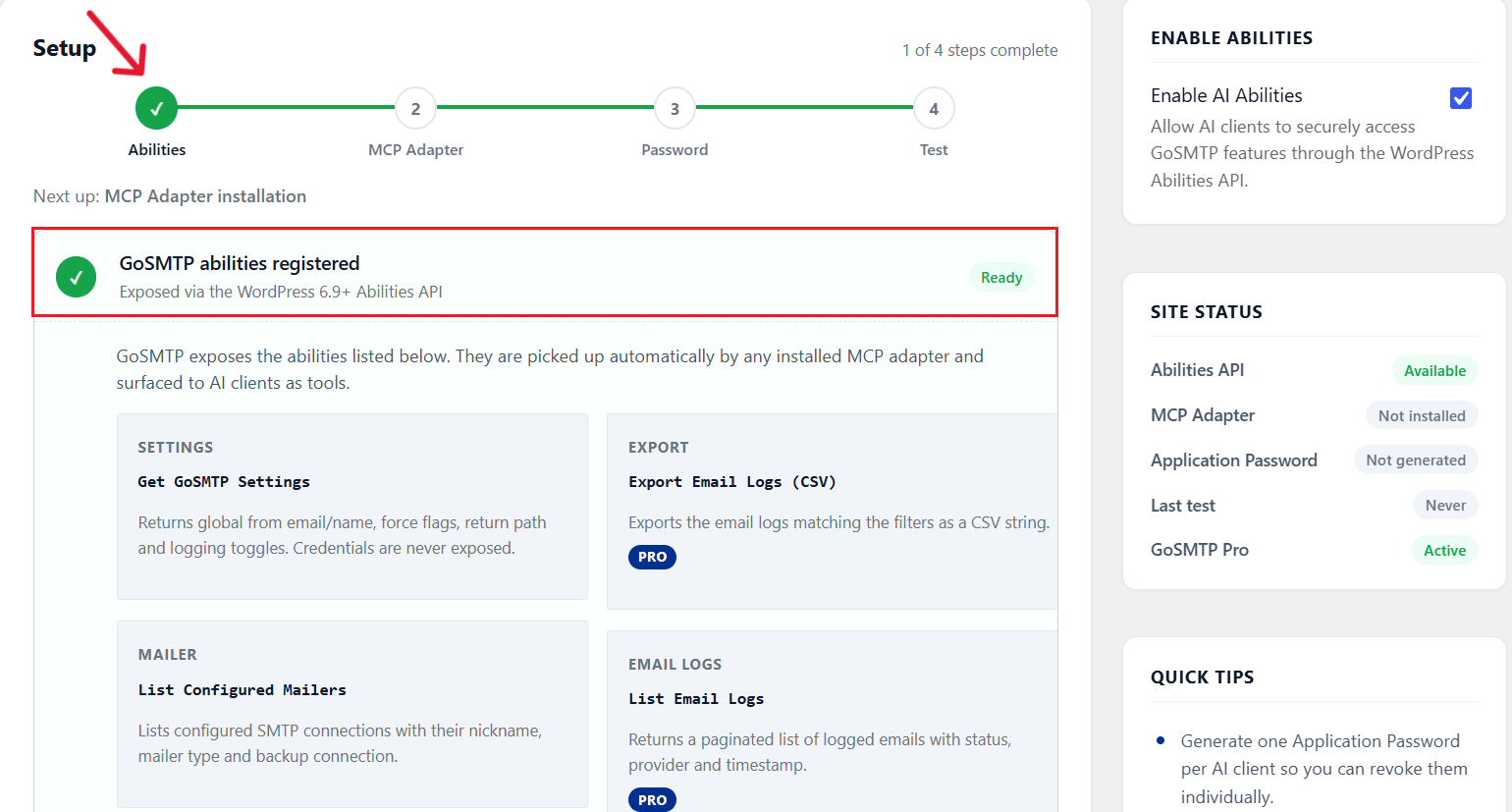Image resolution: width=1512 pixels, height=812 pixels.
Task: Click the Not installed status badge
Action: coord(1422,416)
